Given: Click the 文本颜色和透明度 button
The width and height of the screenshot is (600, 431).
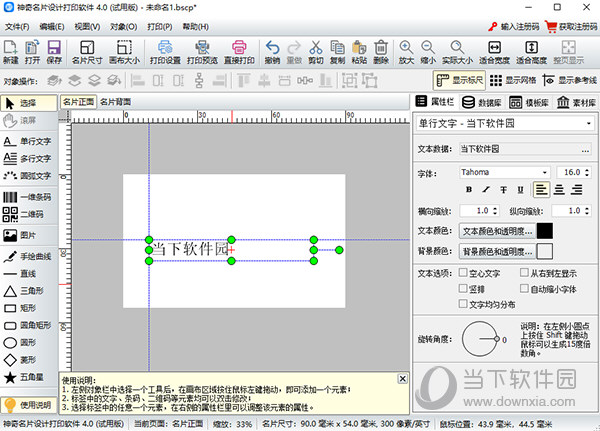Looking at the screenshot, I should click(x=497, y=231).
